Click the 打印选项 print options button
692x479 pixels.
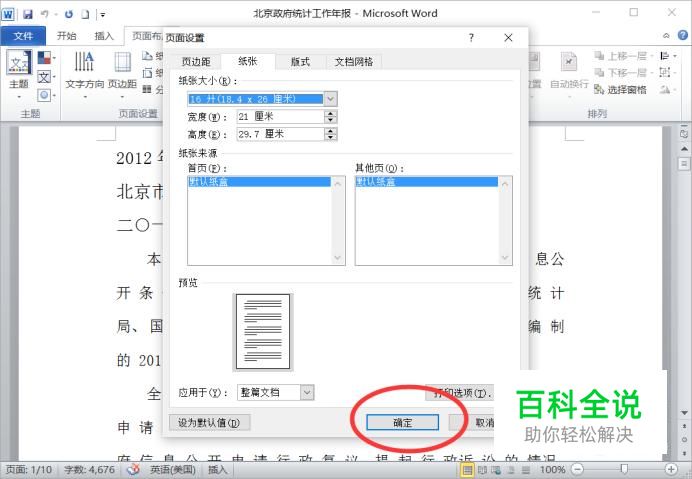pos(459,392)
